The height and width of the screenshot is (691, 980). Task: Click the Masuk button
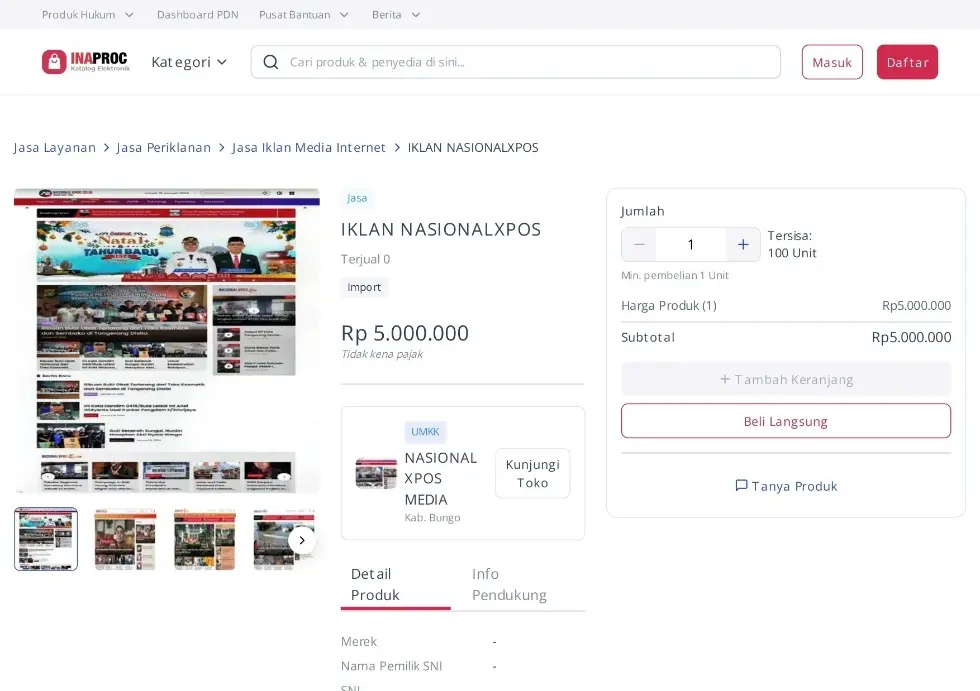(x=832, y=62)
